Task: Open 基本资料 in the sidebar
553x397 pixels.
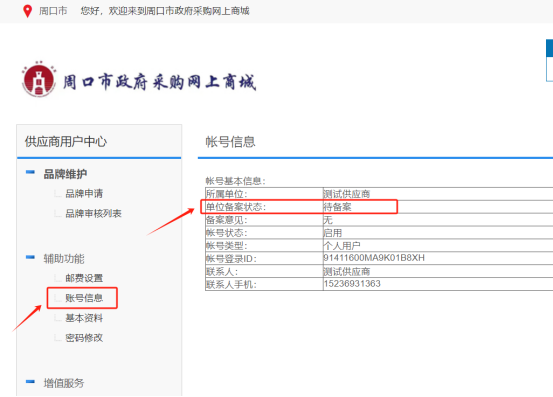Action: (84, 318)
